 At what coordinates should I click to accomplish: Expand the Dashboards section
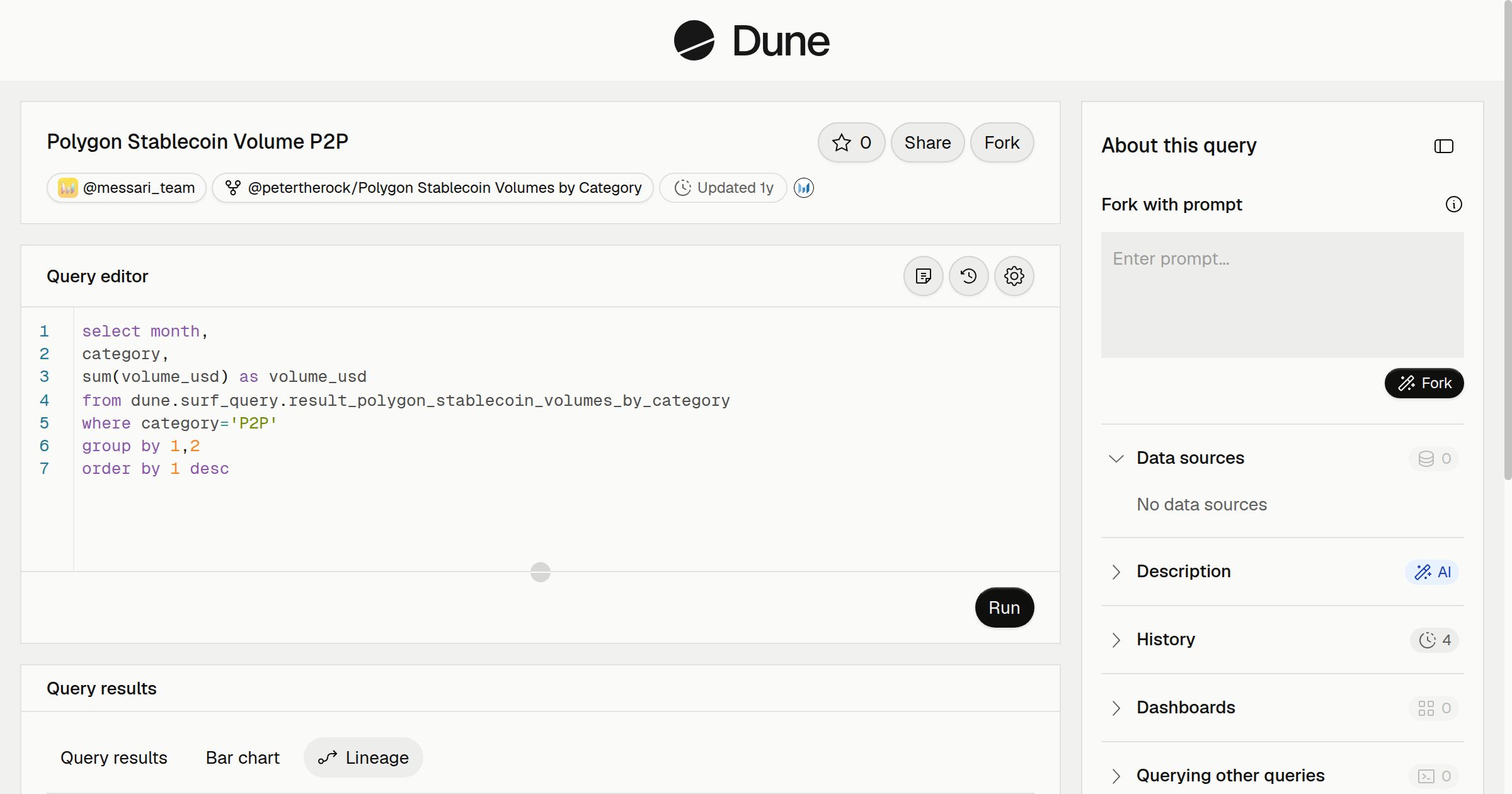coord(1116,708)
